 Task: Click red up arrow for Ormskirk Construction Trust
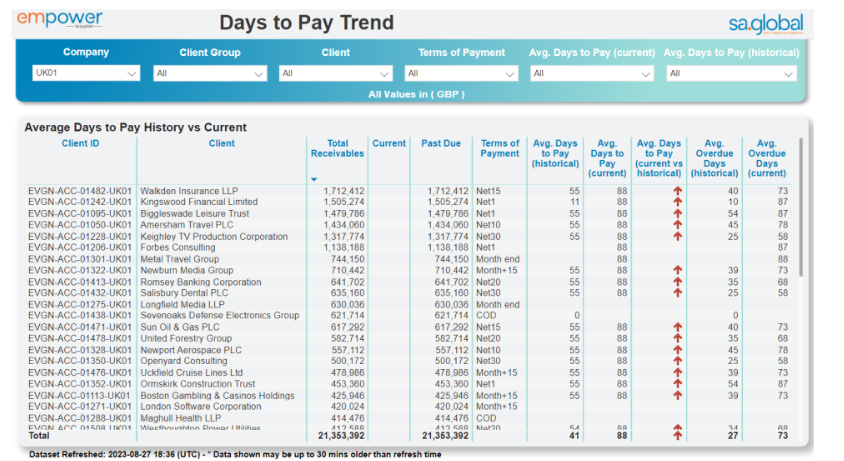(x=678, y=384)
